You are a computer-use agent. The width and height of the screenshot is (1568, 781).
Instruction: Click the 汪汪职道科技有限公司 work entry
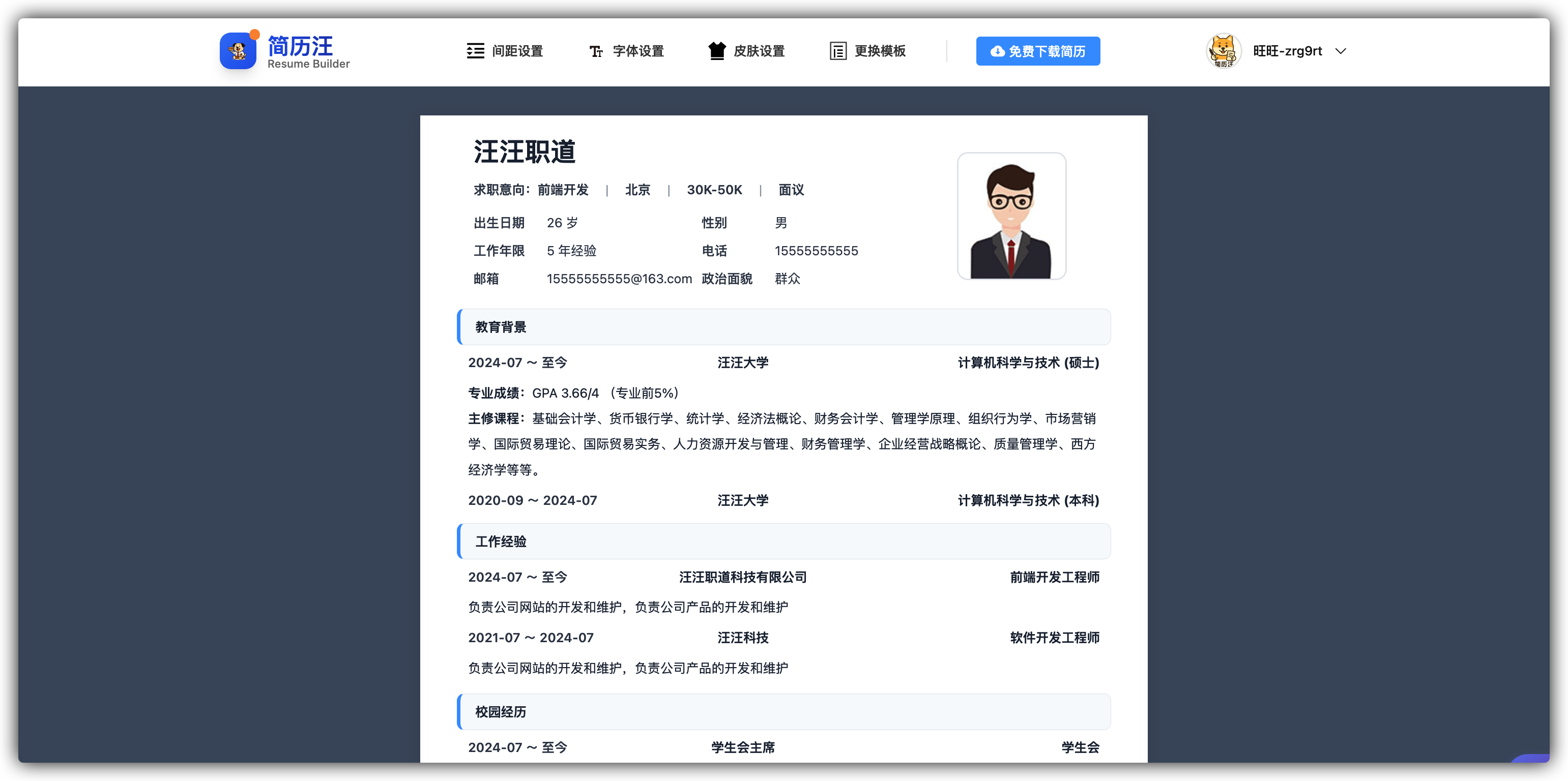pyautogui.click(x=743, y=577)
